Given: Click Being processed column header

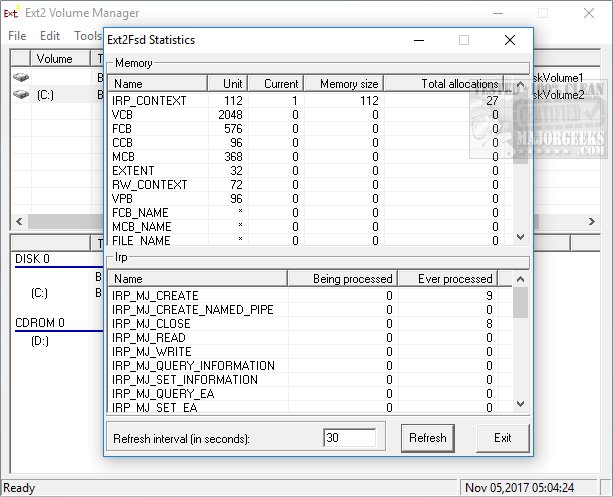Looking at the screenshot, I should tap(342, 279).
